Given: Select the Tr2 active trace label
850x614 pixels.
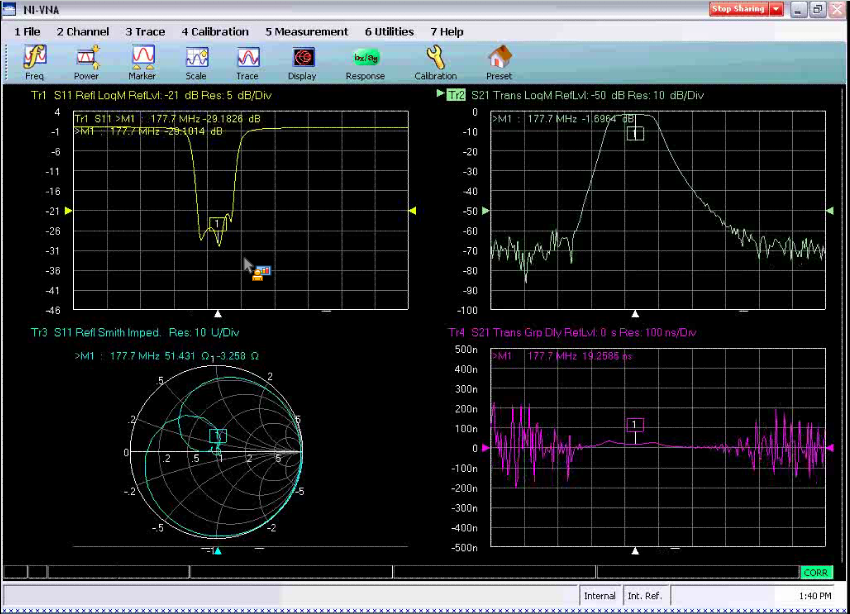Looking at the screenshot, I should (x=456, y=95).
